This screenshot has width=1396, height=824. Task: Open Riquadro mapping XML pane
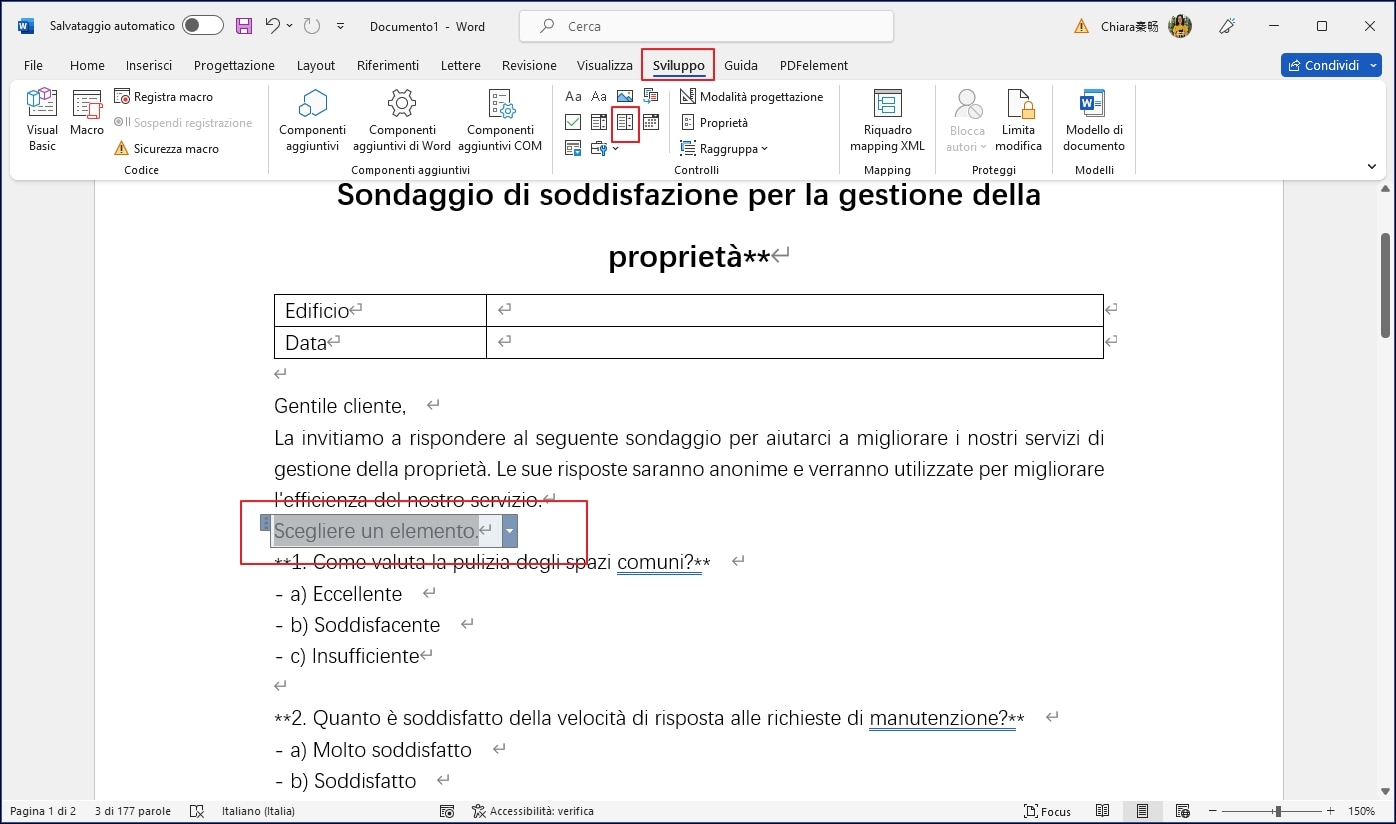tap(887, 120)
